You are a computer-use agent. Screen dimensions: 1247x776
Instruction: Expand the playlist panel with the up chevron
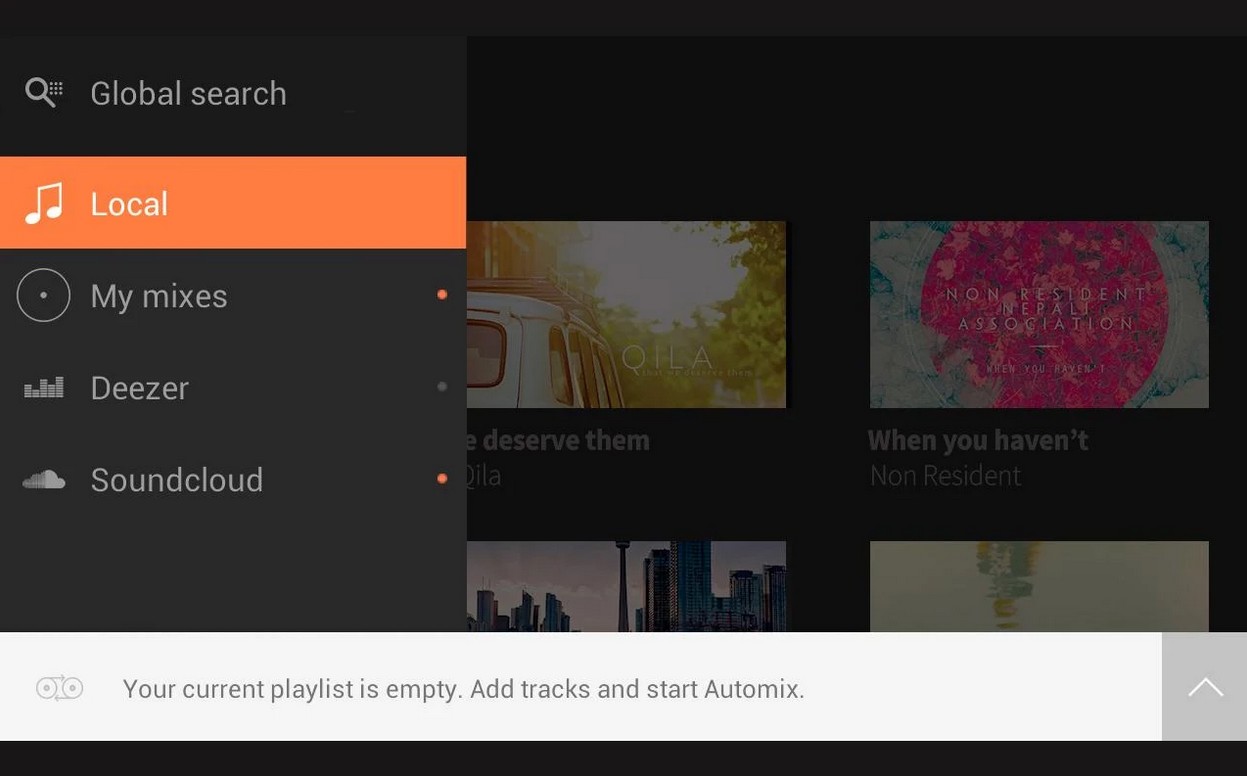tap(1204, 687)
